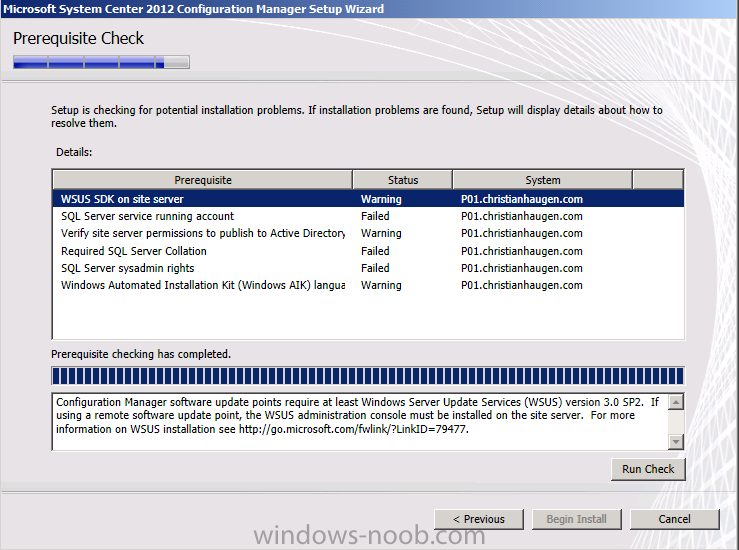The image size is (739, 550).
Task: Select Verify site server permissions row
Action: tap(368, 233)
